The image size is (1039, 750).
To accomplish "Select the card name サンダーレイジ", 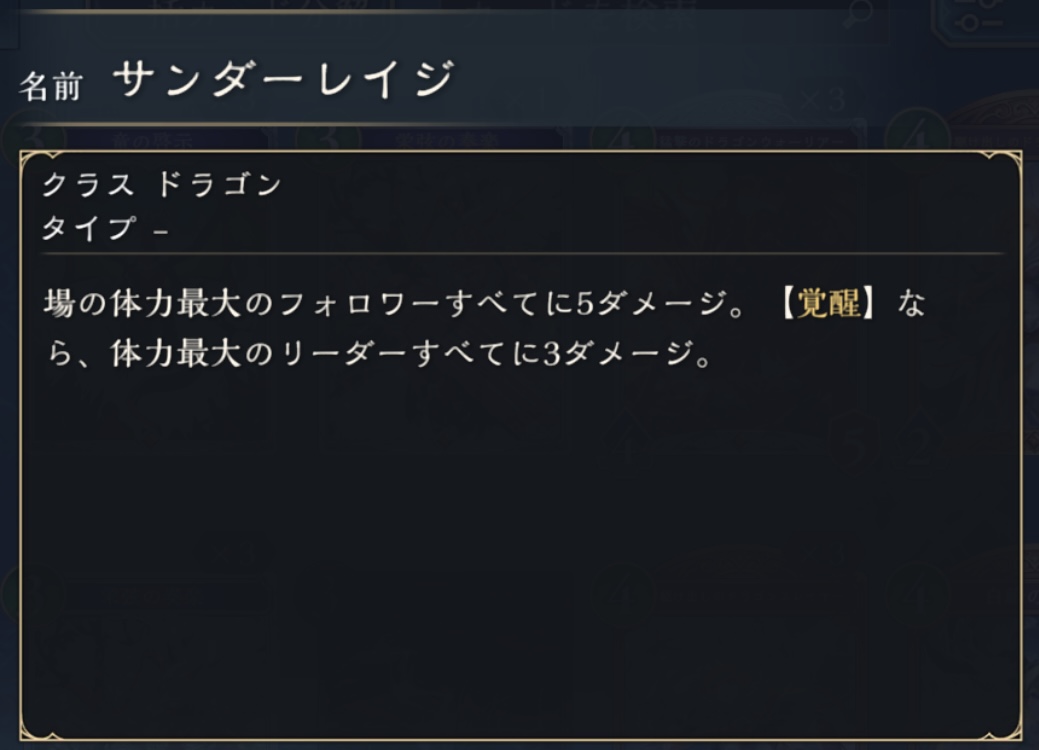I will pyautogui.click(x=284, y=80).
